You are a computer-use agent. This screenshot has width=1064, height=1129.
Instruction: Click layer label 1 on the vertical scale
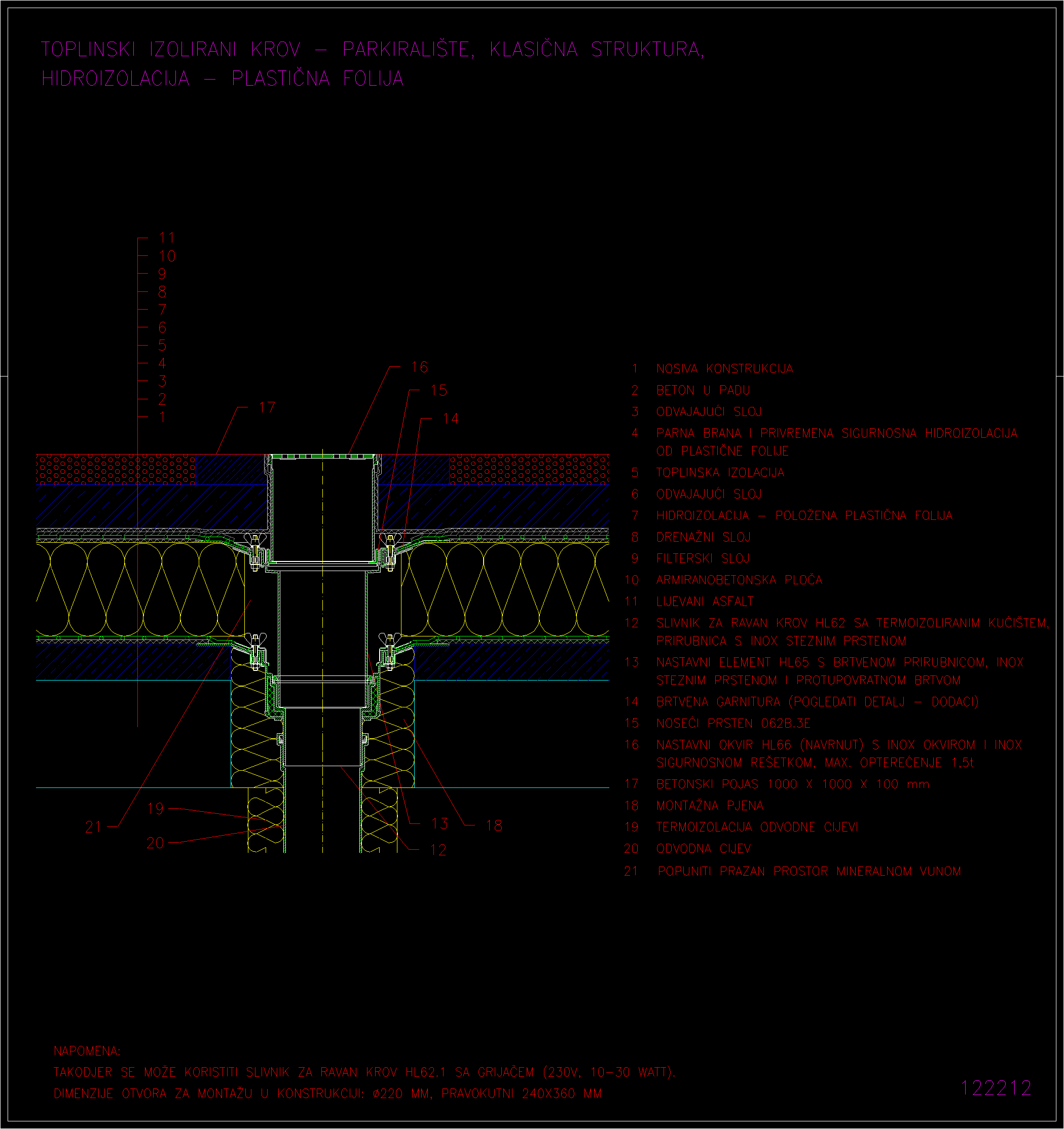click(x=162, y=417)
